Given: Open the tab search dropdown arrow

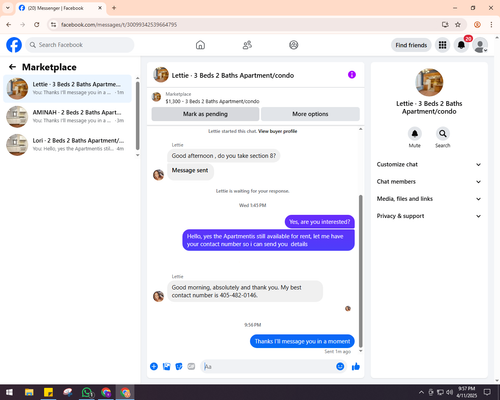Looking at the screenshot, I should [8, 8].
